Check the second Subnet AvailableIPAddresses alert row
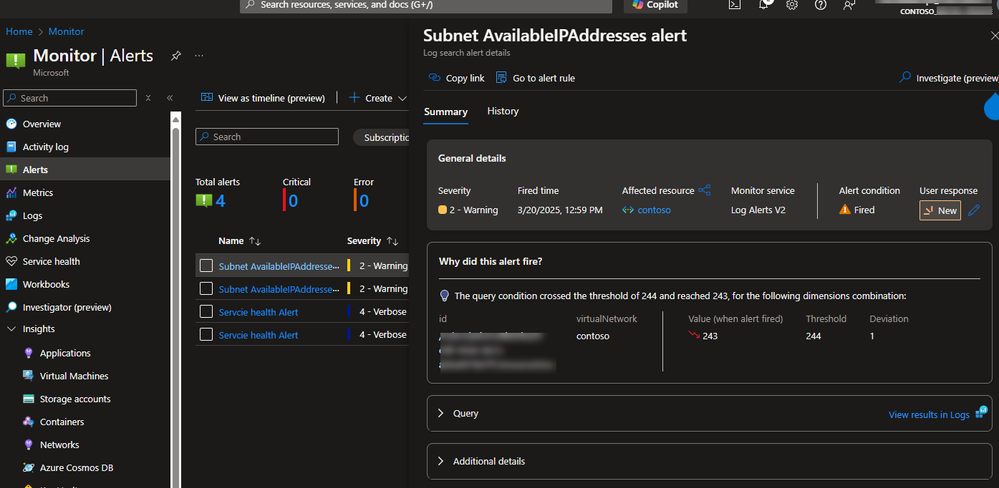This screenshot has width=999, height=488. pyautogui.click(x=206, y=289)
